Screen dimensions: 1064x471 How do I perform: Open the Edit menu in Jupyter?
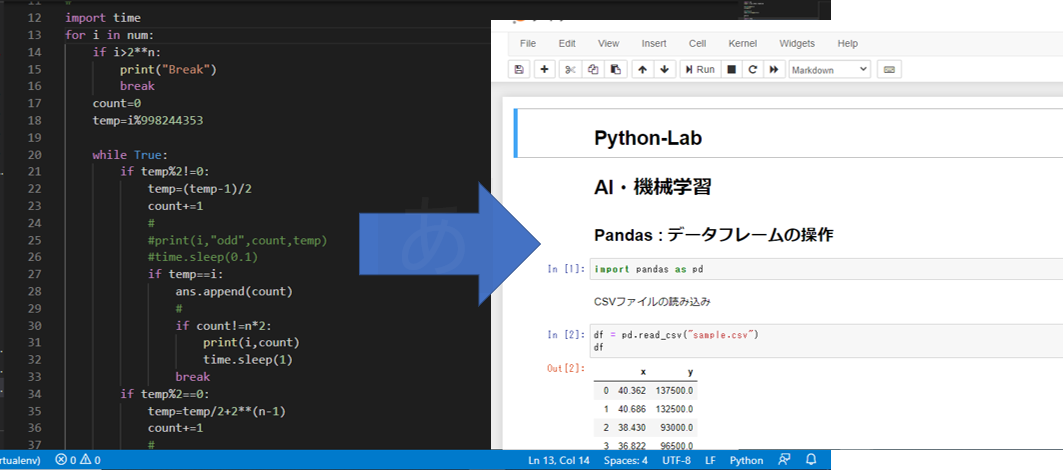tap(567, 43)
